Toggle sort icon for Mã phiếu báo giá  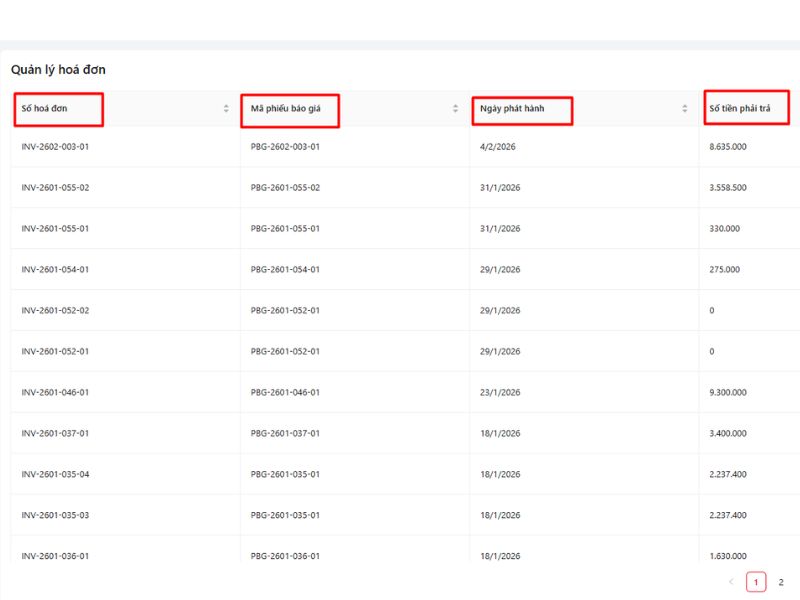click(x=456, y=108)
